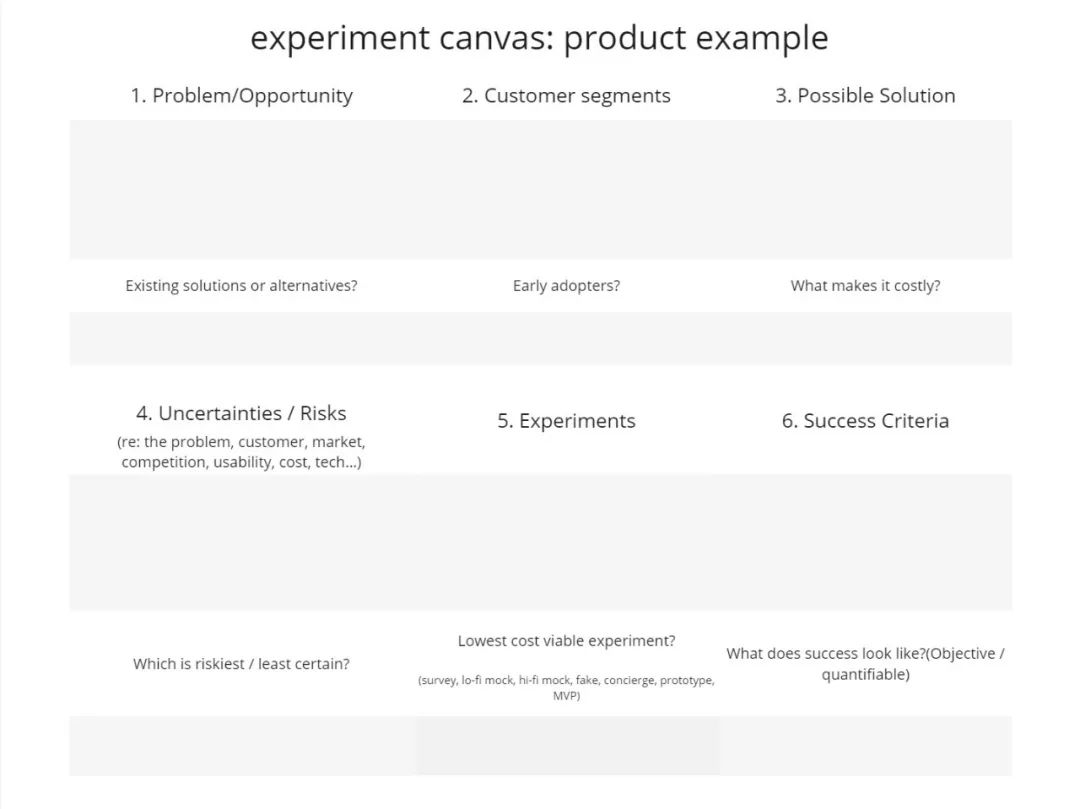1080x809 pixels.
Task: Select the '3. Possible Solution' heading
Action: [x=865, y=96]
